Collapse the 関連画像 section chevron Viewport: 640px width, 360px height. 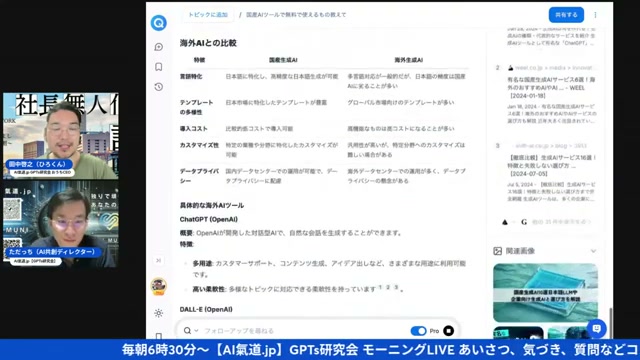click(593, 251)
